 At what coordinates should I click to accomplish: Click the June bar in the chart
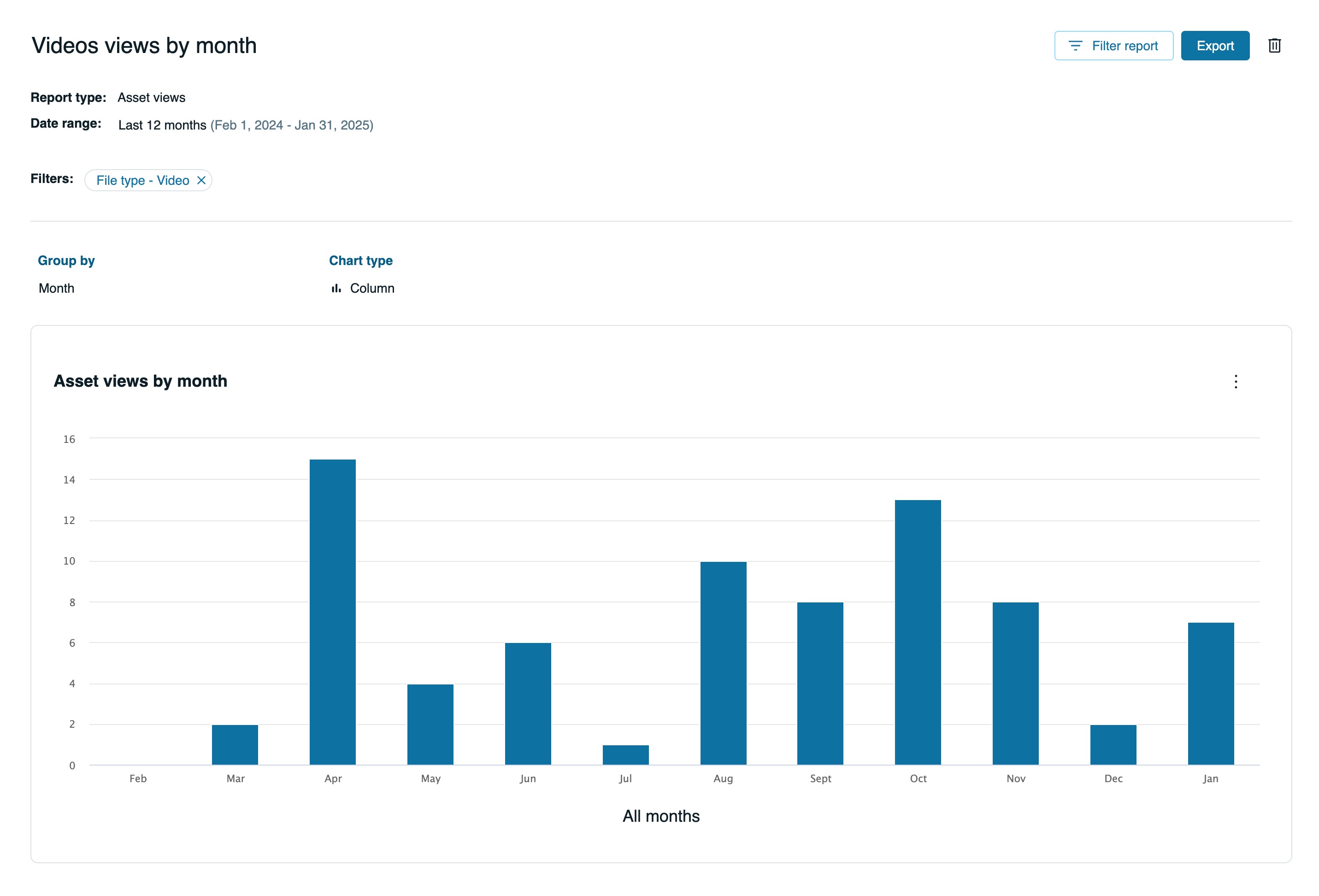(528, 704)
